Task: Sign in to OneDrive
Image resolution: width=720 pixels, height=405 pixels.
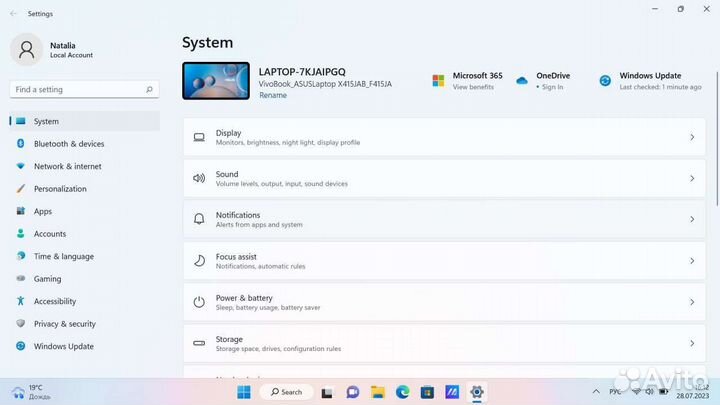Action: pyautogui.click(x=552, y=87)
